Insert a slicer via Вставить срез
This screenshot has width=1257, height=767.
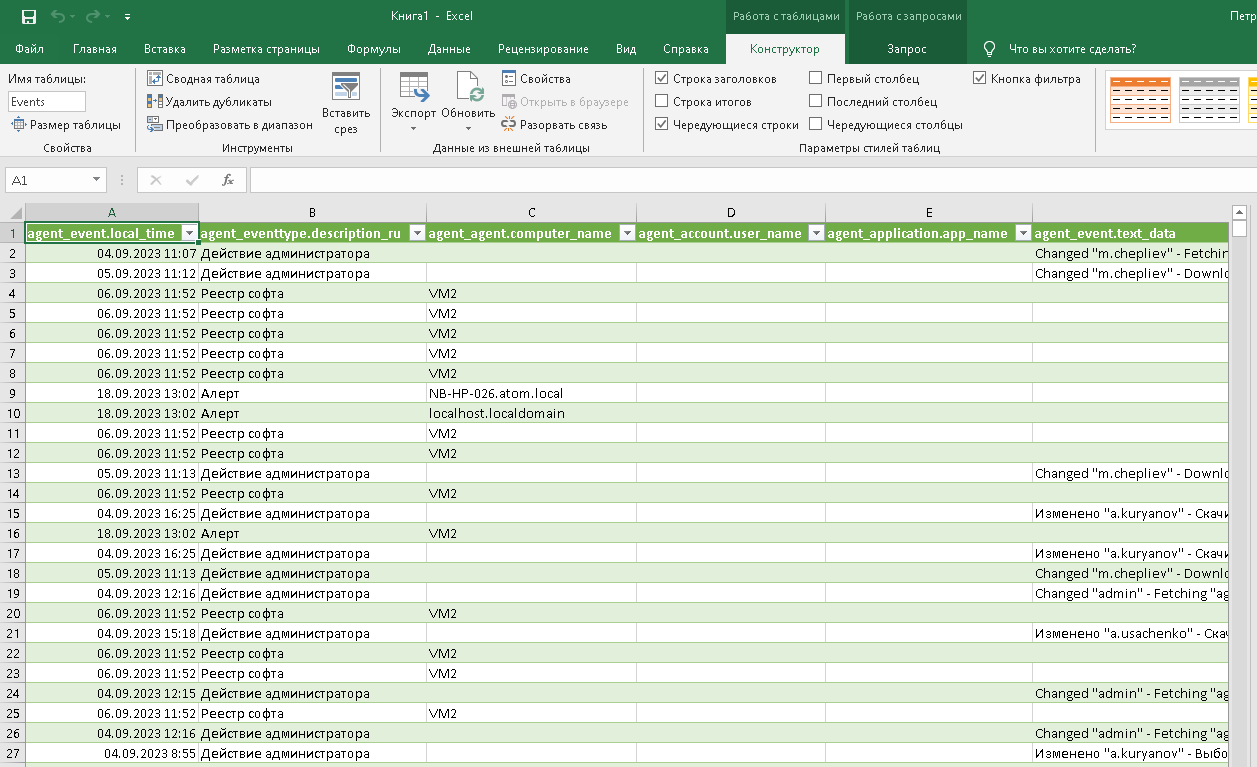(x=346, y=100)
